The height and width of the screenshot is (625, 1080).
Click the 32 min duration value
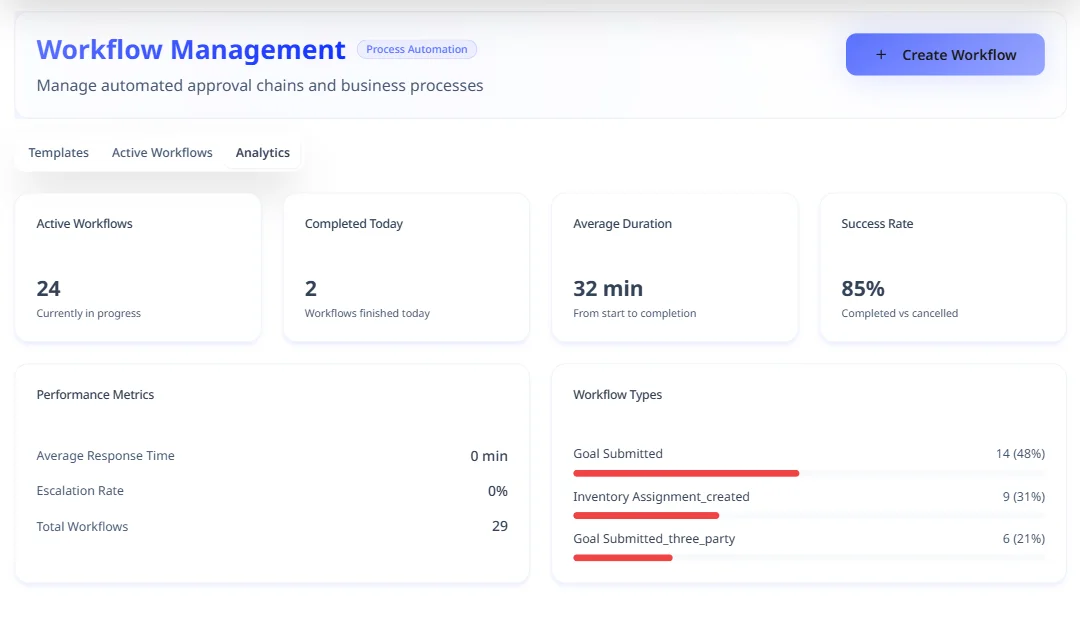(608, 288)
